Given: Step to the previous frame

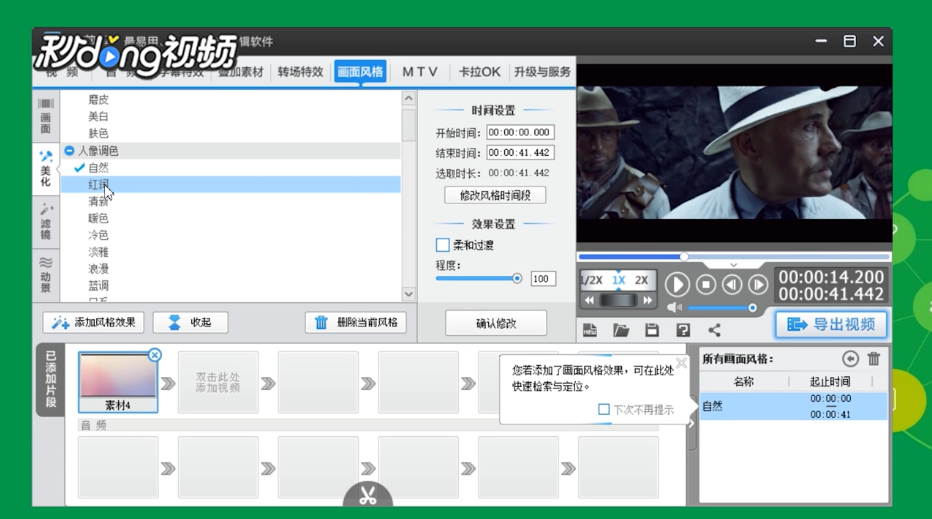Looking at the screenshot, I should [732, 285].
